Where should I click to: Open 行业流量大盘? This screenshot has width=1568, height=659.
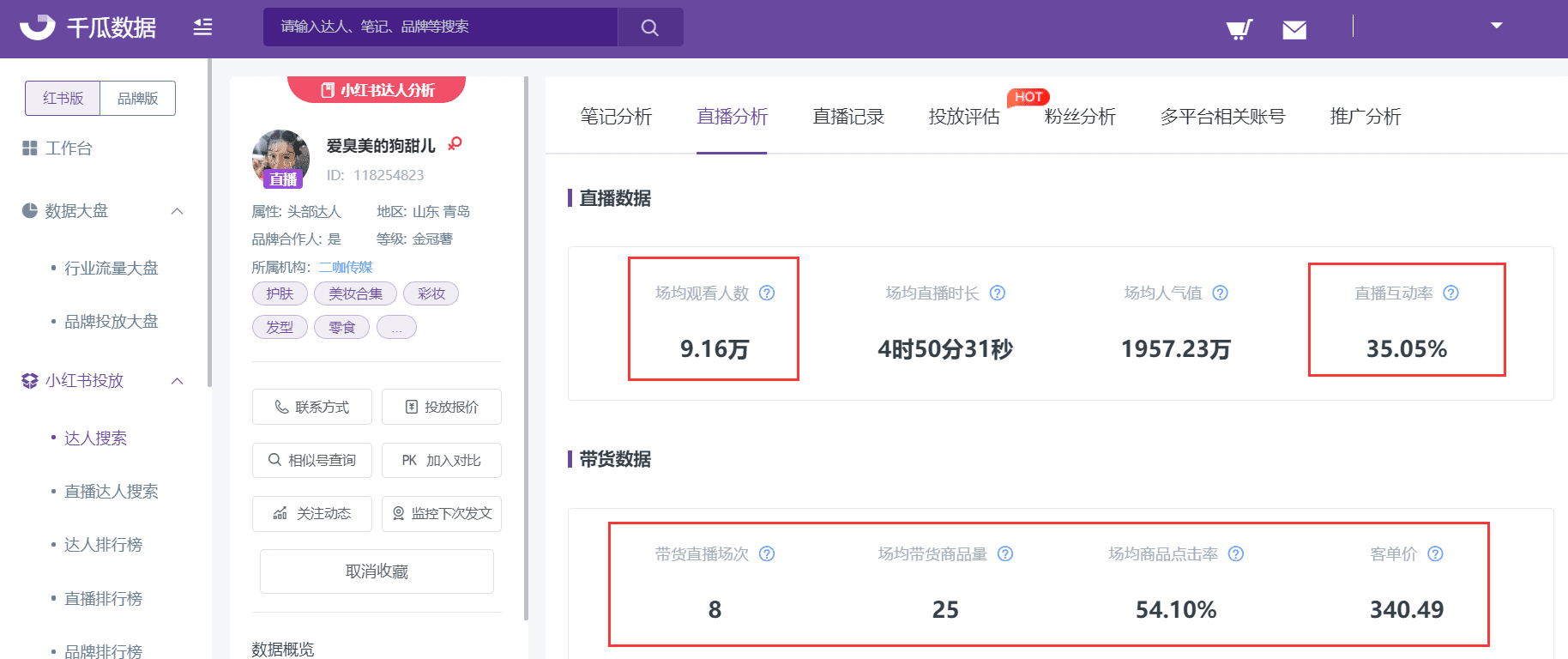point(112,268)
